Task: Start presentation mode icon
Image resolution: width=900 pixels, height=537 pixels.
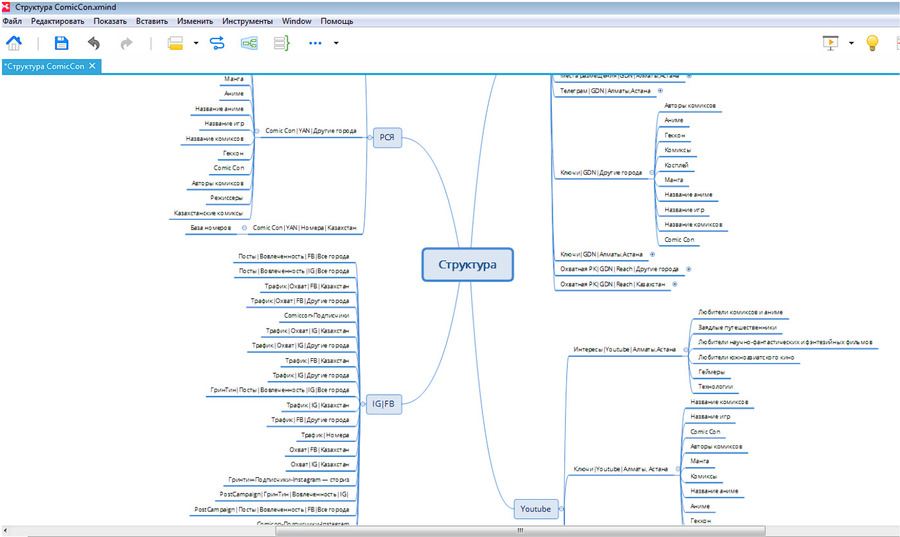Action: tap(831, 43)
